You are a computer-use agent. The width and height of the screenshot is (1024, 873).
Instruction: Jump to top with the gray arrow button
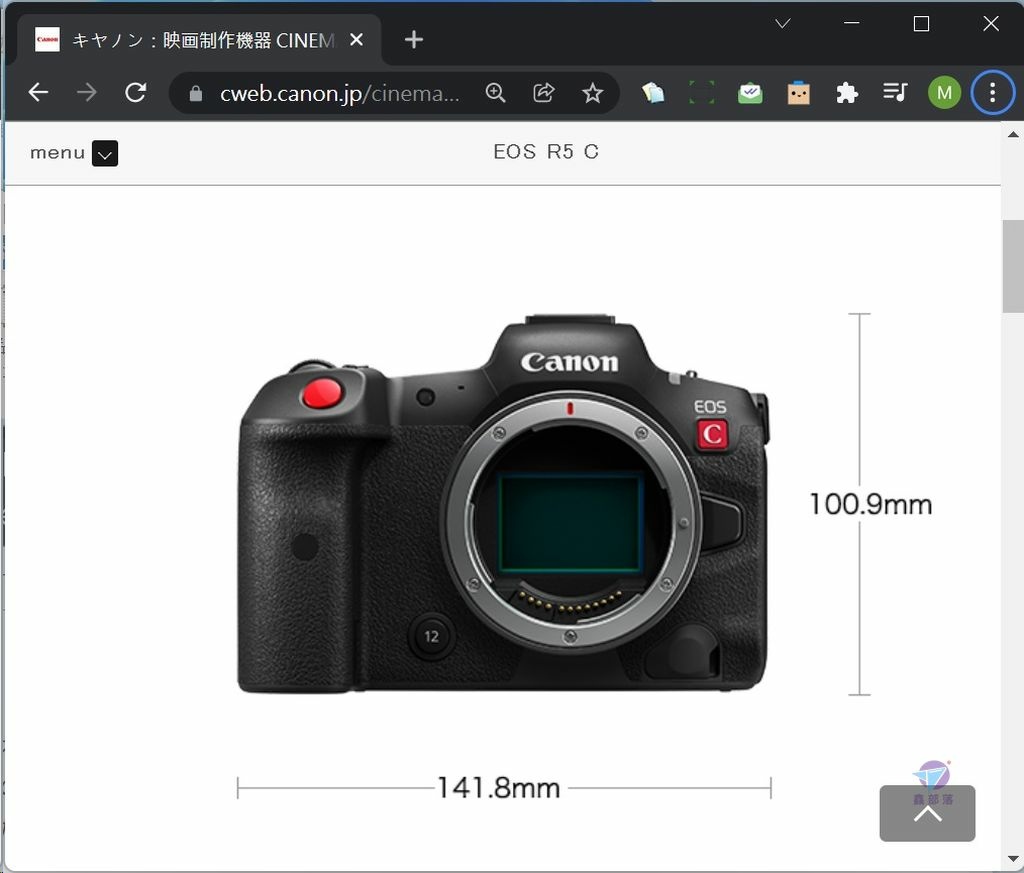coord(927,813)
